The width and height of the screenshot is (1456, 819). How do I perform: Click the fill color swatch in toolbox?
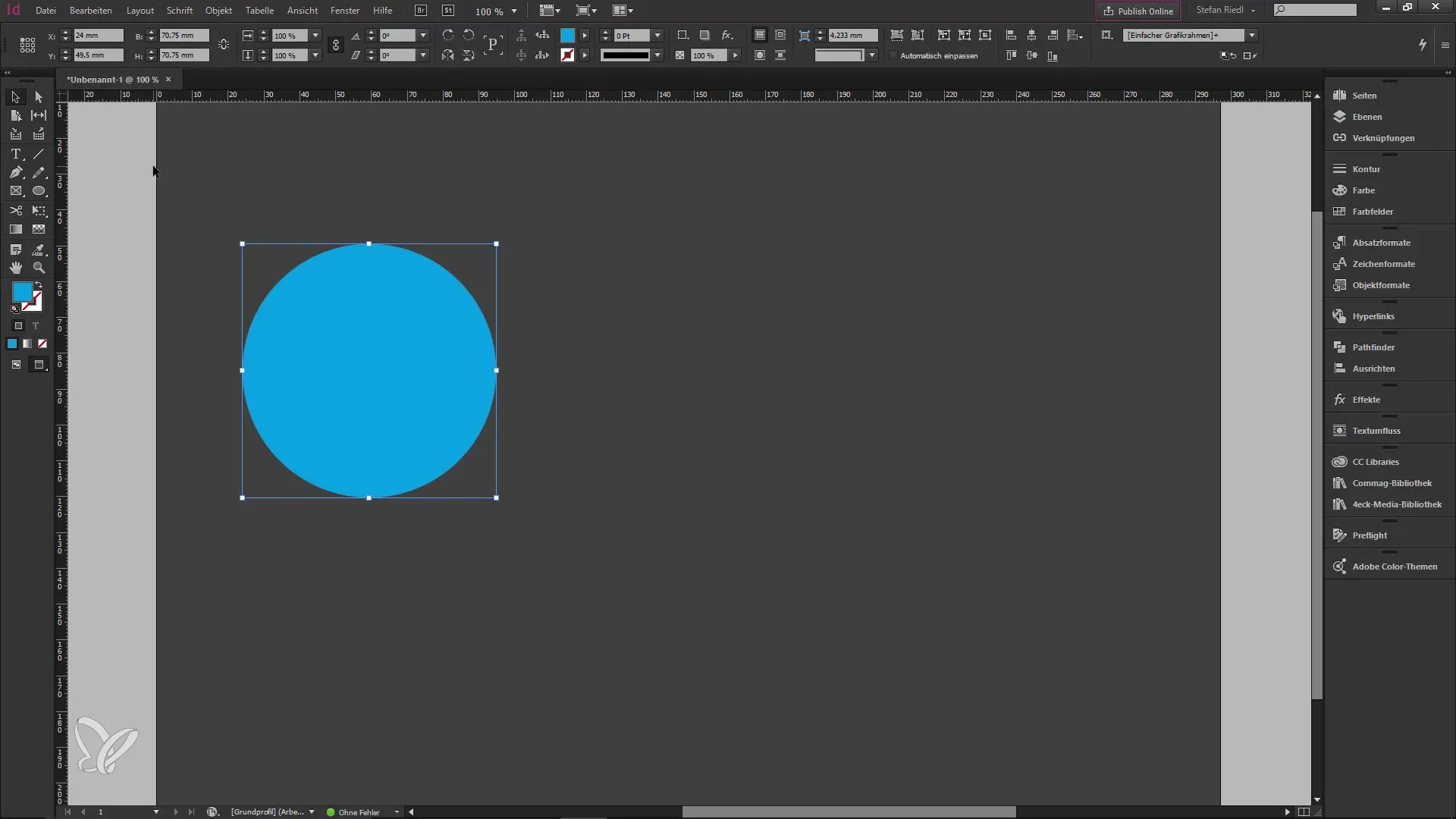[21, 292]
